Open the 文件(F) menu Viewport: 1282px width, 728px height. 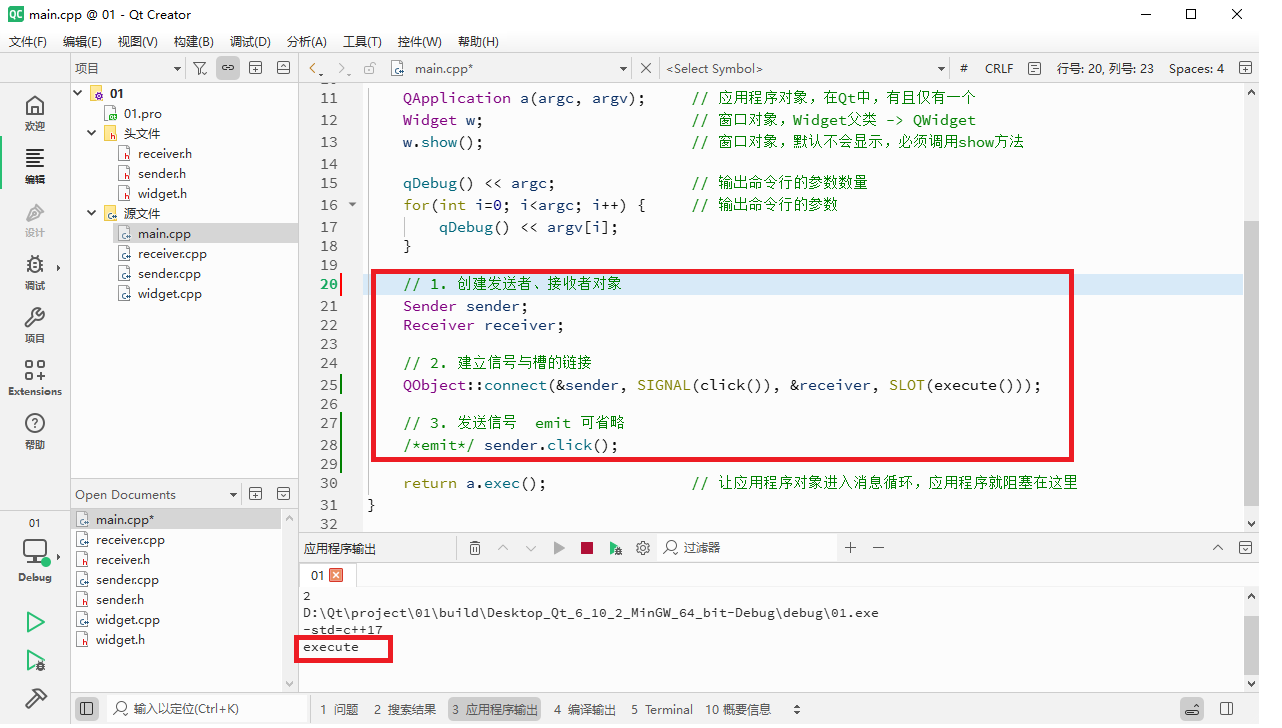[28, 41]
